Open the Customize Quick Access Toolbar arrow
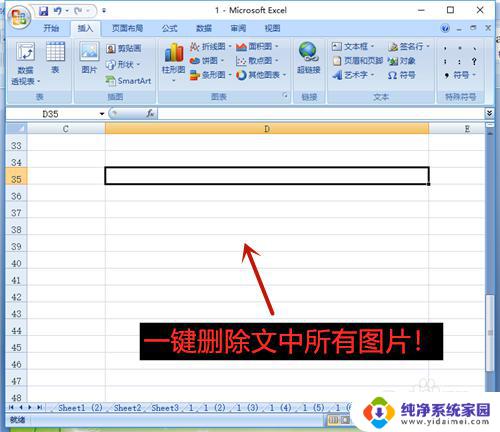500x432 pixels. pos(104,11)
